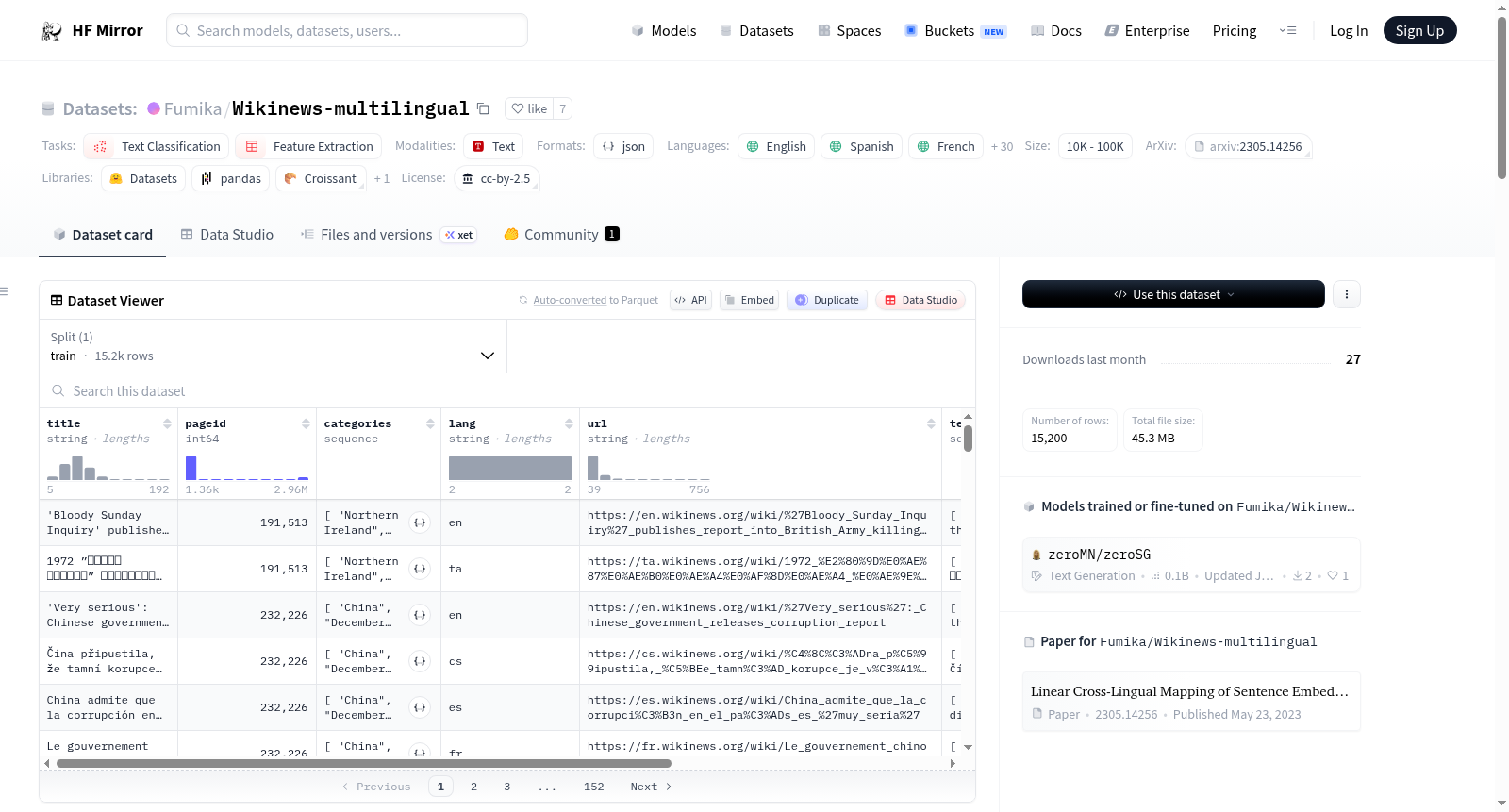Click the Duplicate button
This screenshot has width=1509, height=812.
[x=827, y=300]
